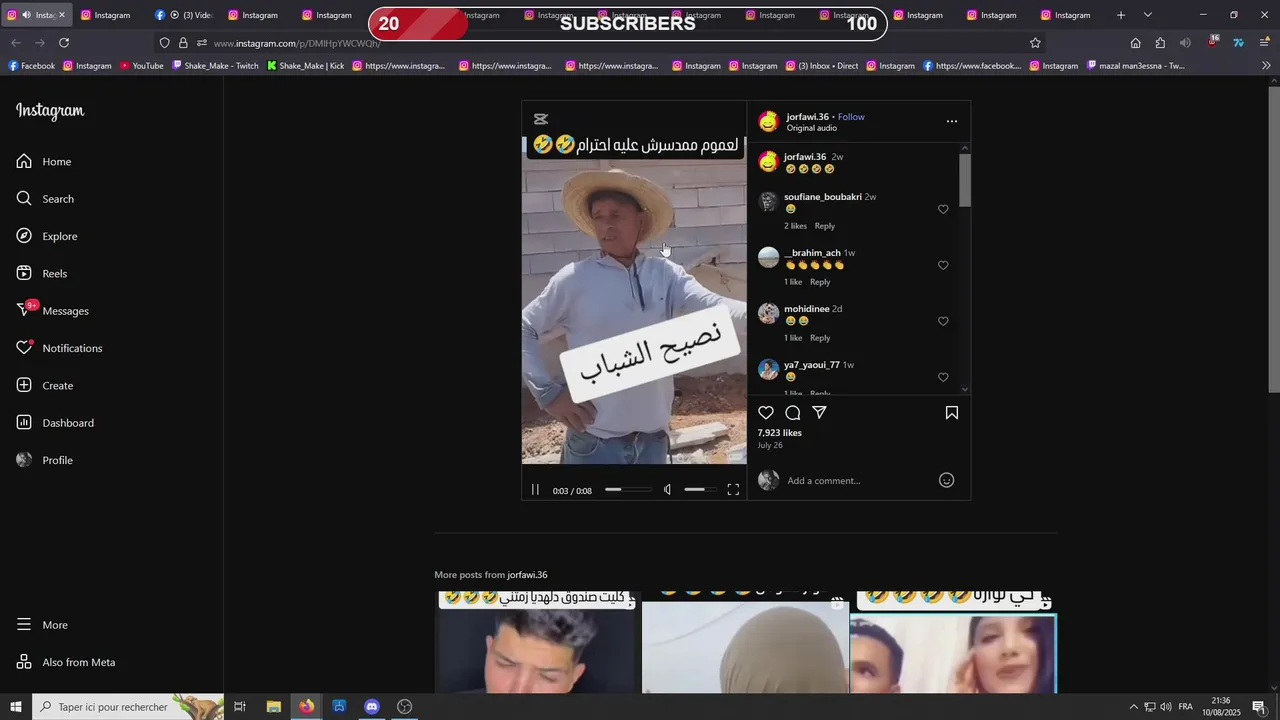This screenshot has width=1280, height=720.
Task: List all browser tabs chevron
Action: (x=1148, y=15)
